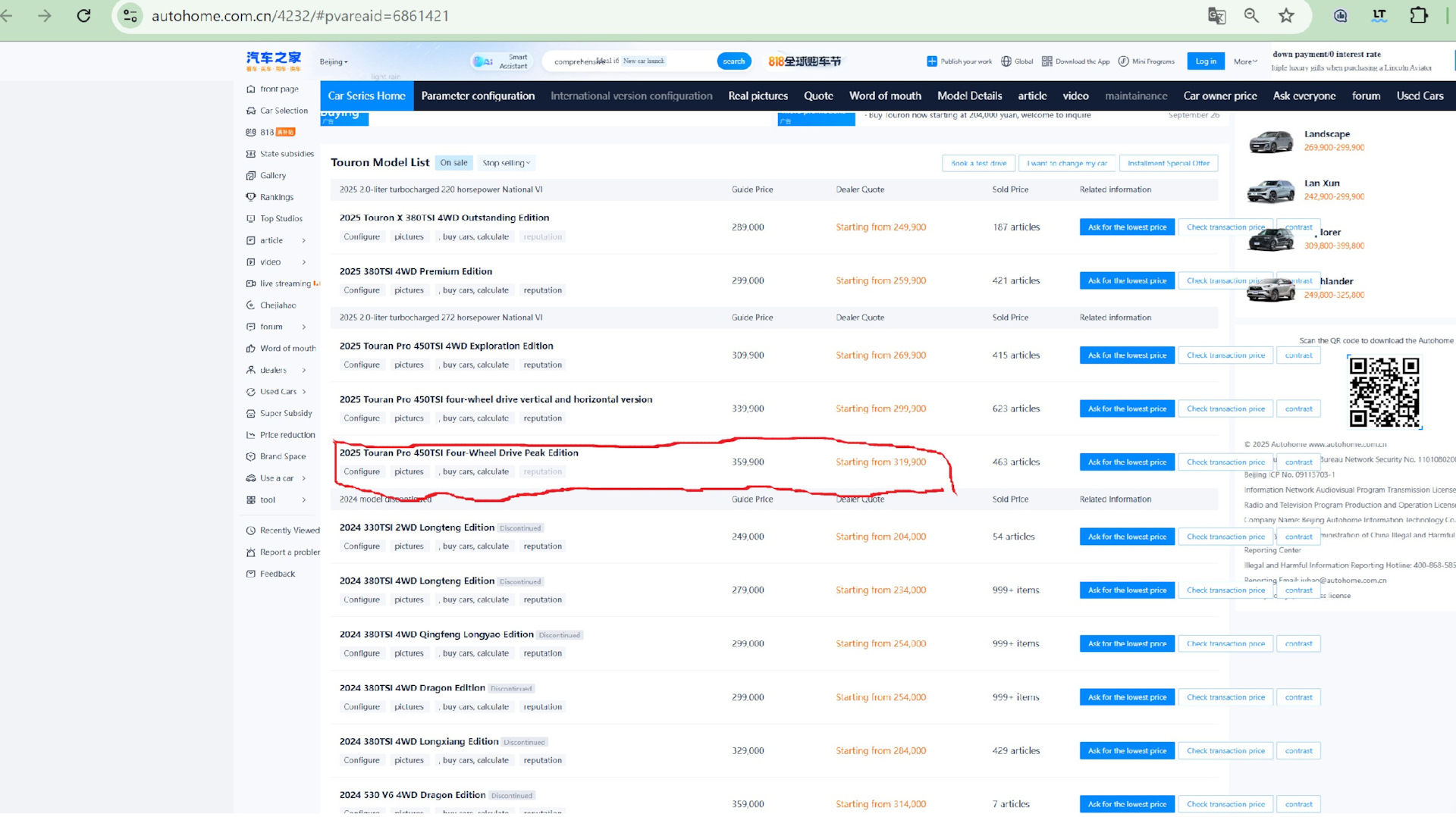Open the zoom magnifier icon in address bar

tap(1251, 15)
